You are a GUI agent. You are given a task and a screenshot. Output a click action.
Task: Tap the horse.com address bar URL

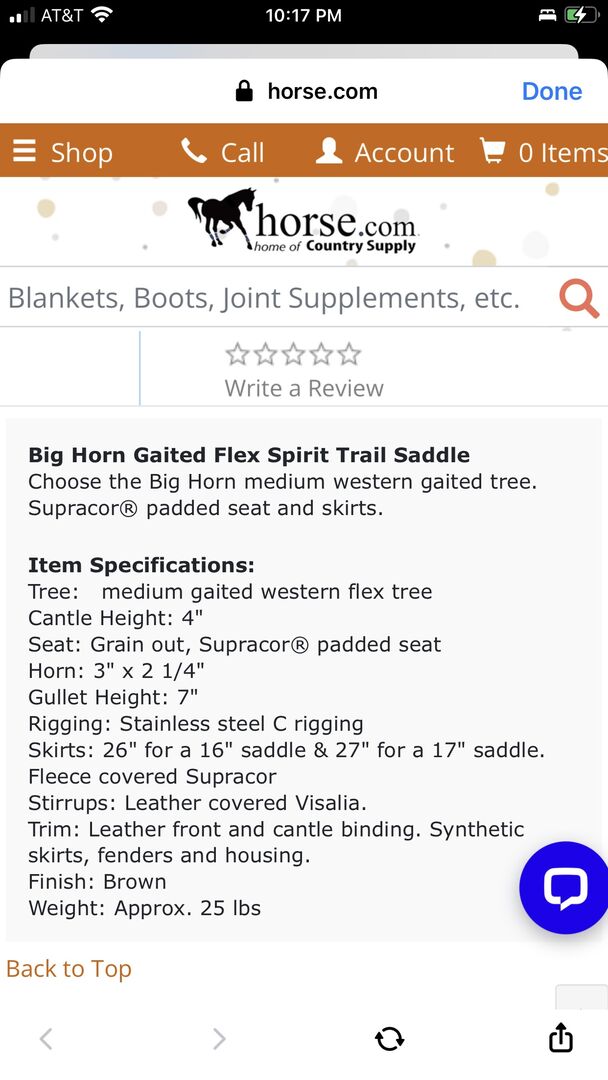322,92
